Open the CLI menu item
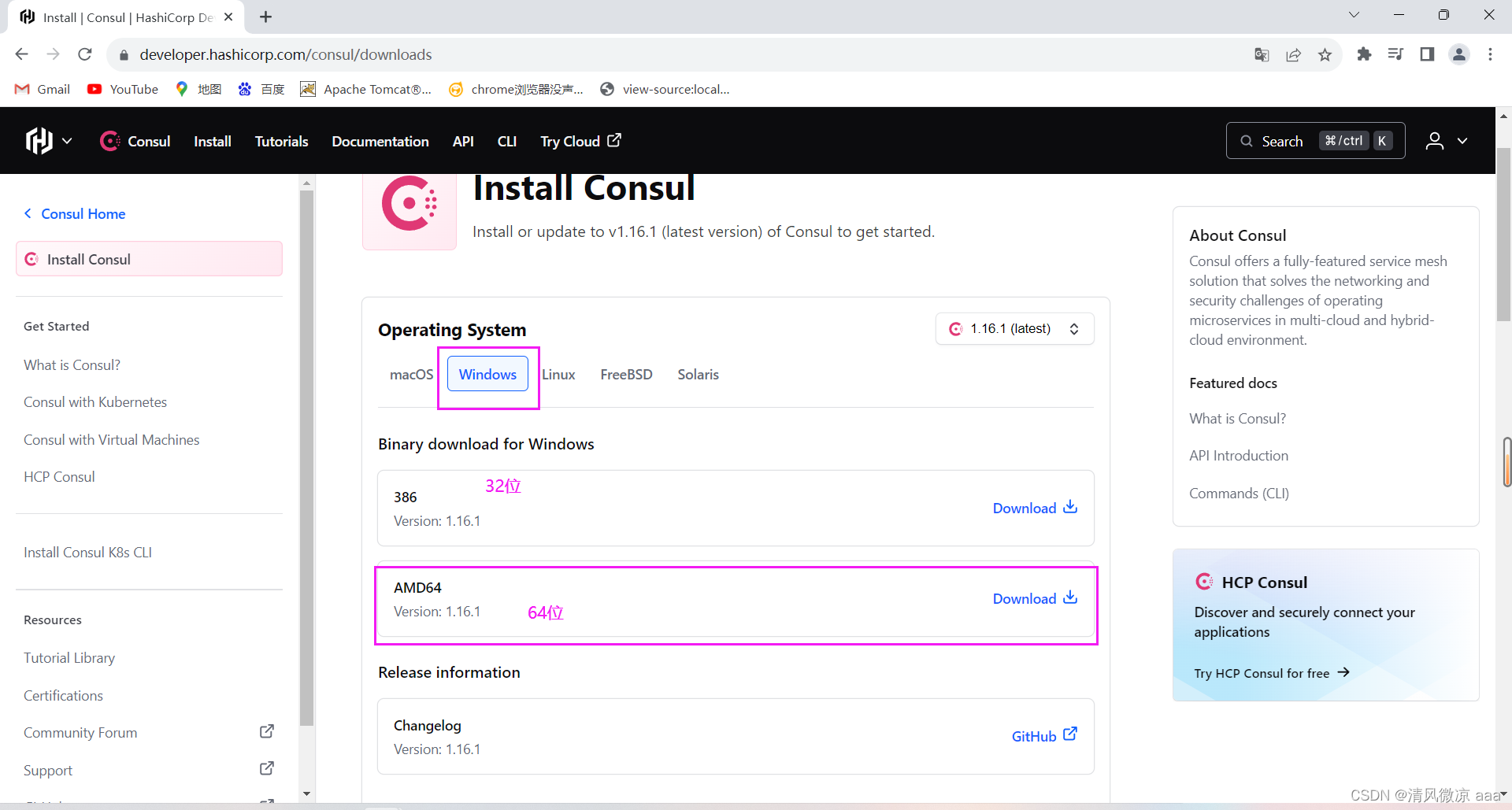The height and width of the screenshot is (810, 1512). tap(507, 141)
